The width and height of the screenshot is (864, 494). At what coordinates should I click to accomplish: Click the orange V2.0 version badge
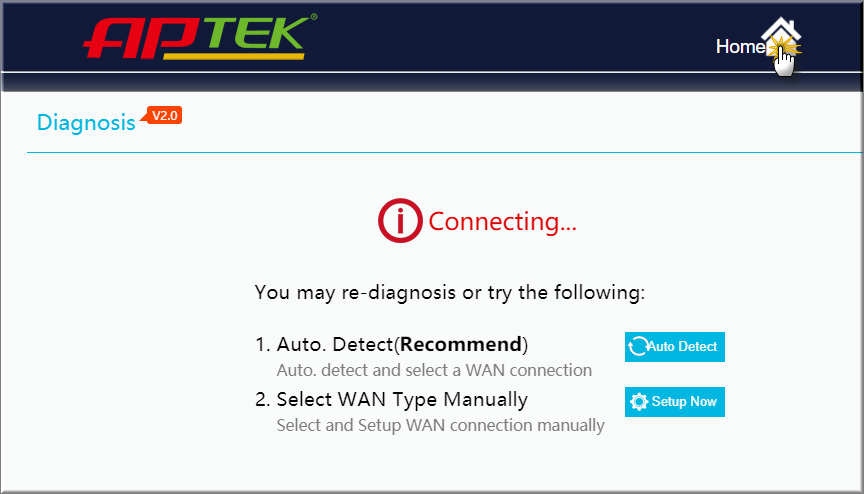[x=163, y=116]
